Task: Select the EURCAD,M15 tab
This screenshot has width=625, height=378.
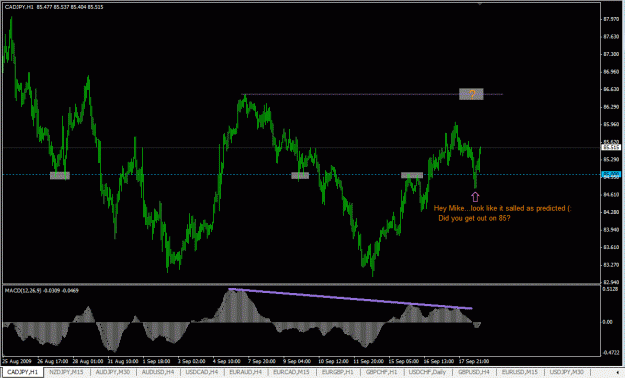Action: (x=291, y=372)
